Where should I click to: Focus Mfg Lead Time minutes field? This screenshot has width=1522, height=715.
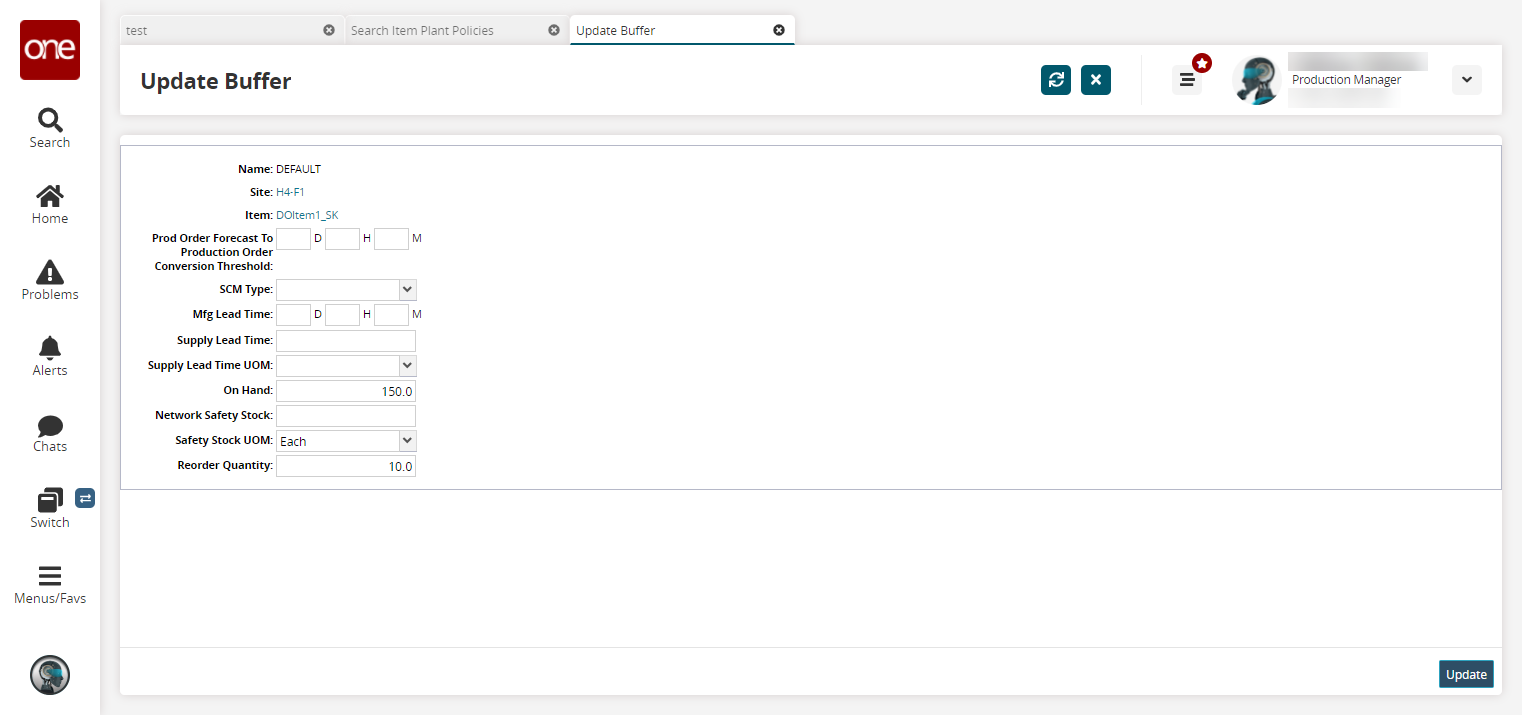point(392,315)
